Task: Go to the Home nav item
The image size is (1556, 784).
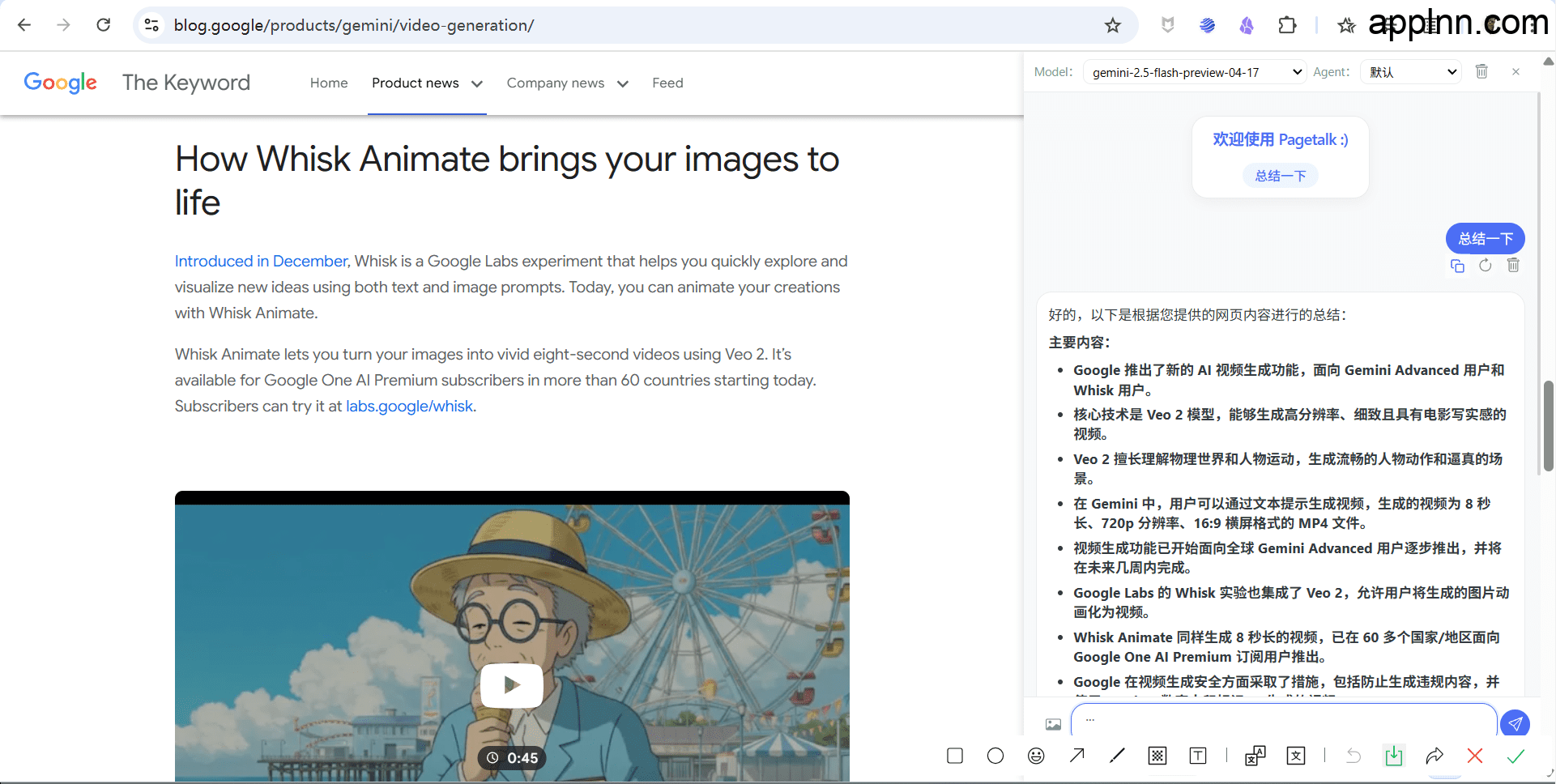Action: pos(329,83)
